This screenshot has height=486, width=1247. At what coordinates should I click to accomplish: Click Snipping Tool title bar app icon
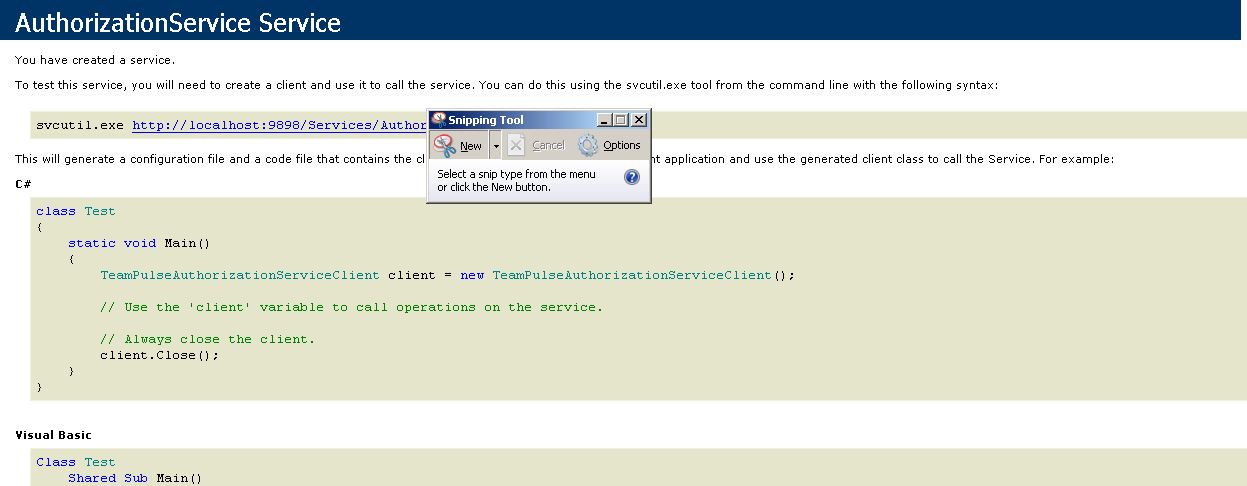point(438,120)
